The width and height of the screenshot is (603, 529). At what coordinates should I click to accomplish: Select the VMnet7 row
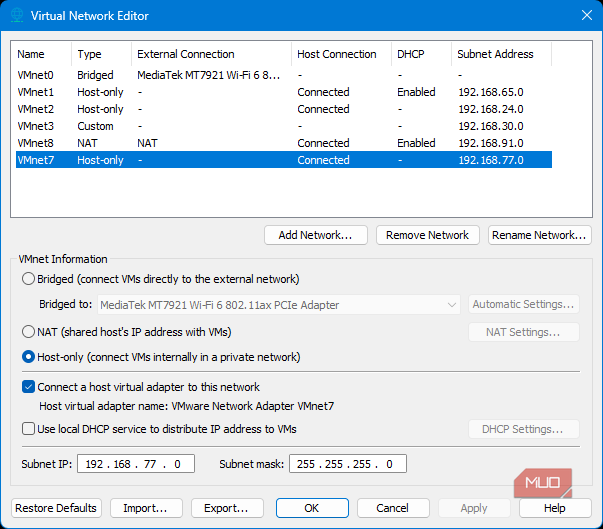[x=284, y=160]
